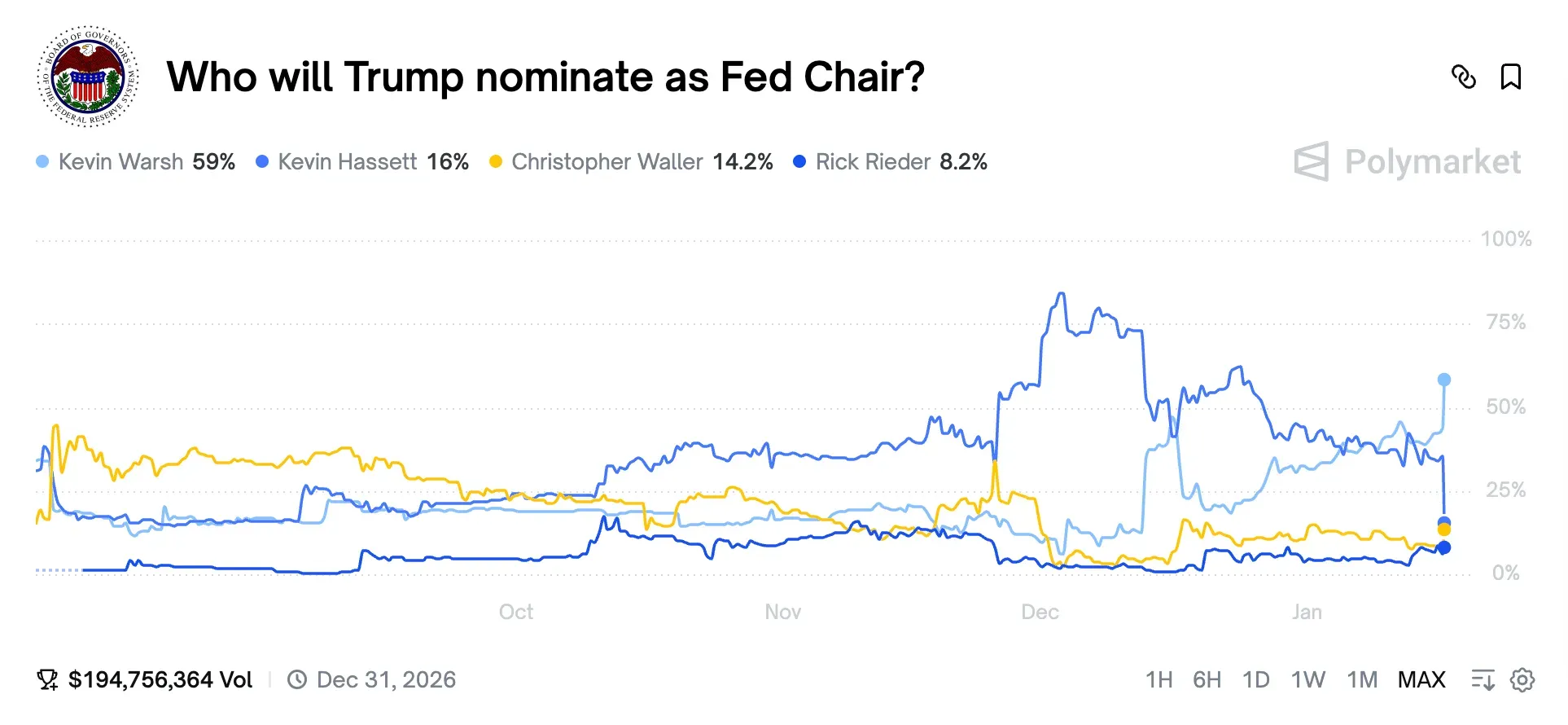
Task: Click Rick Rieder's blue legend dot
Action: coord(799,162)
